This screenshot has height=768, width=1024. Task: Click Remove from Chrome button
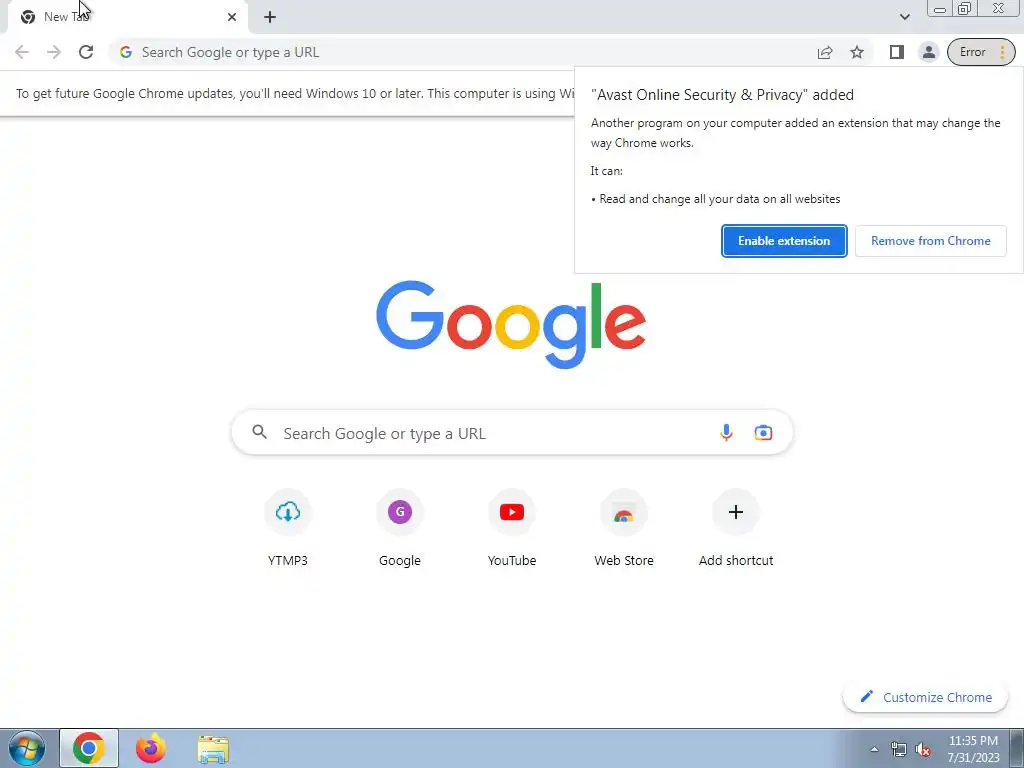tap(931, 241)
